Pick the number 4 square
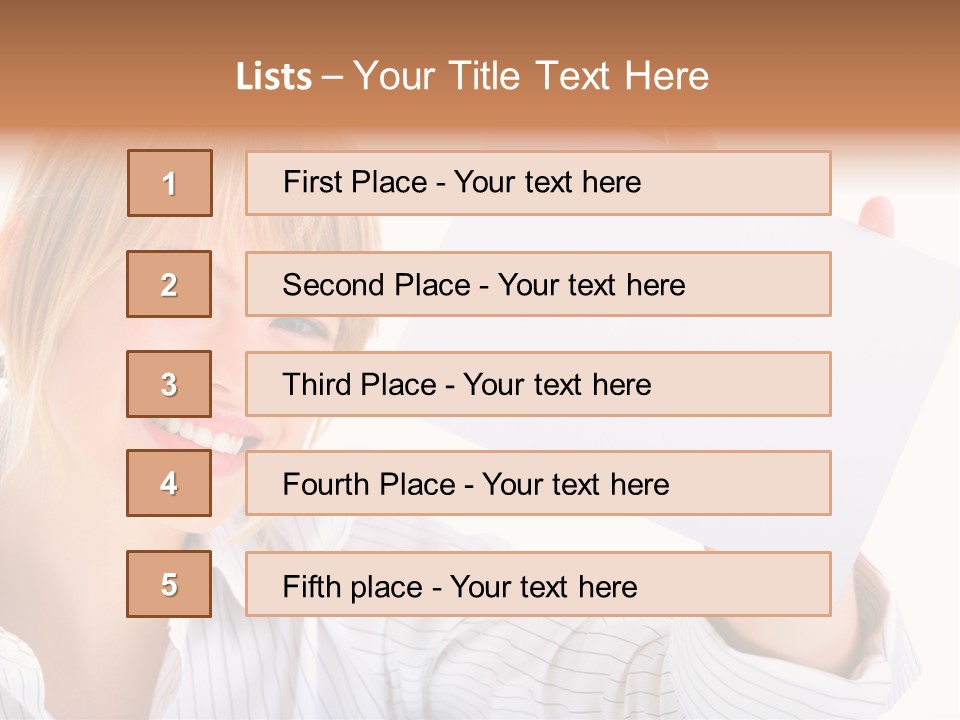Image resolution: width=960 pixels, height=720 pixels. point(169,483)
